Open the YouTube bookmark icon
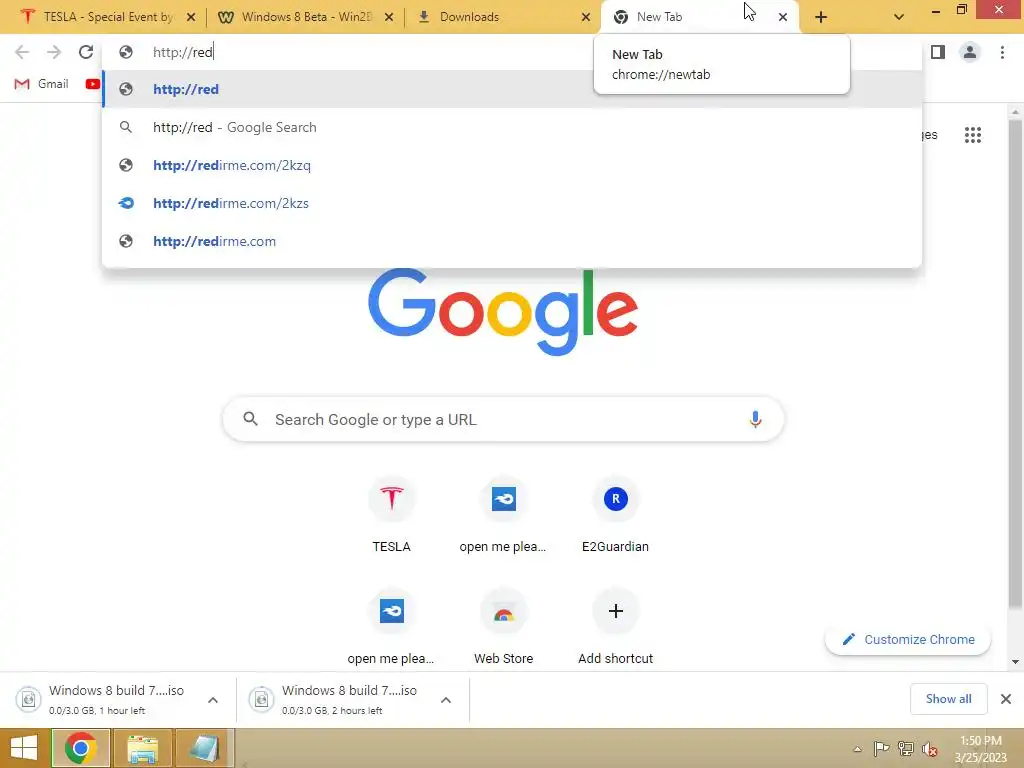The width and height of the screenshot is (1024, 768). coord(93,84)
